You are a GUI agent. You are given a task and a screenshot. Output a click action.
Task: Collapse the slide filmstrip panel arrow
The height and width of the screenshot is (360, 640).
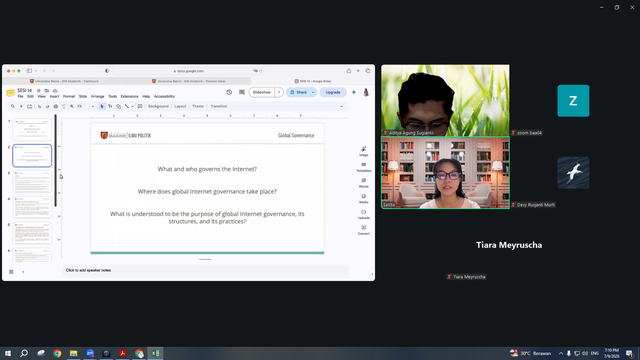point(23,271)
